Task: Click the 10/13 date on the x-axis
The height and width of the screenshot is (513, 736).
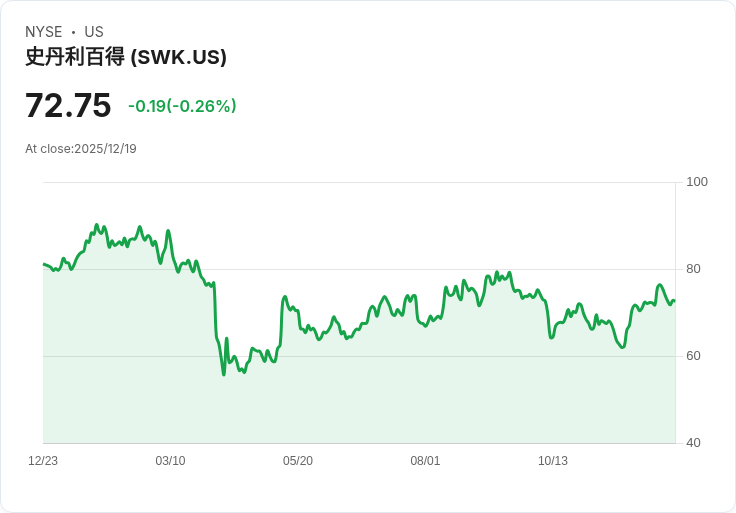Action: (x=553, y=461)
